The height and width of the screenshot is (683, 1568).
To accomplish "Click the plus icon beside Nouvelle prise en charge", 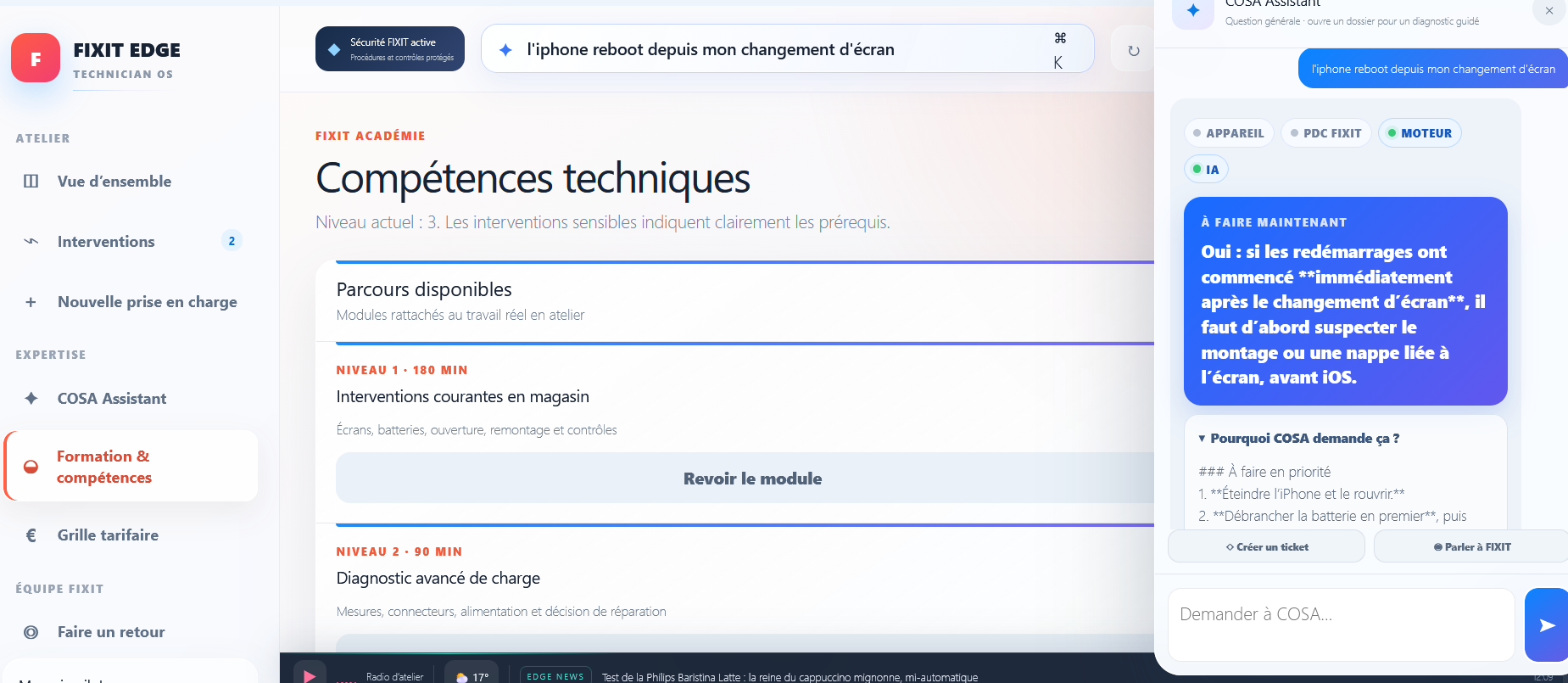I will (x=31, y=302).
